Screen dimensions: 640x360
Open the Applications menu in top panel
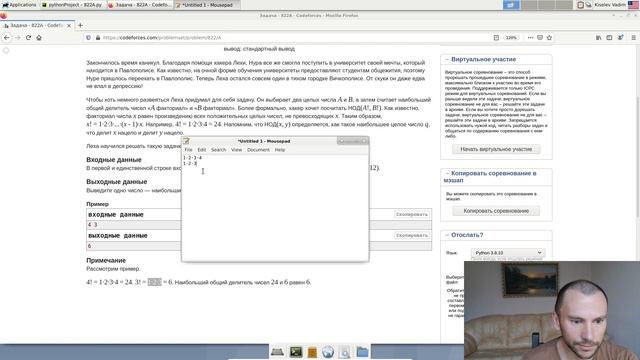click(19, 5)
